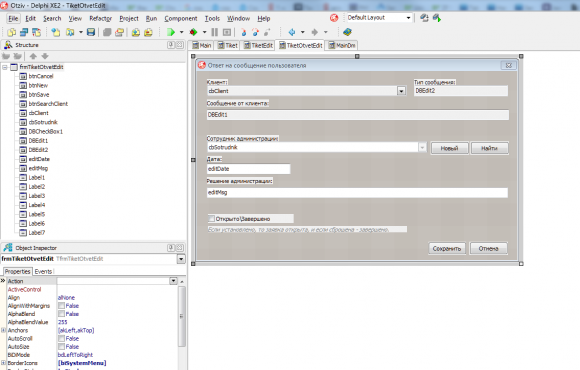Screen dimensions: 580x370
Task: Click Найти button on form
Action: [x=489, y=148]
